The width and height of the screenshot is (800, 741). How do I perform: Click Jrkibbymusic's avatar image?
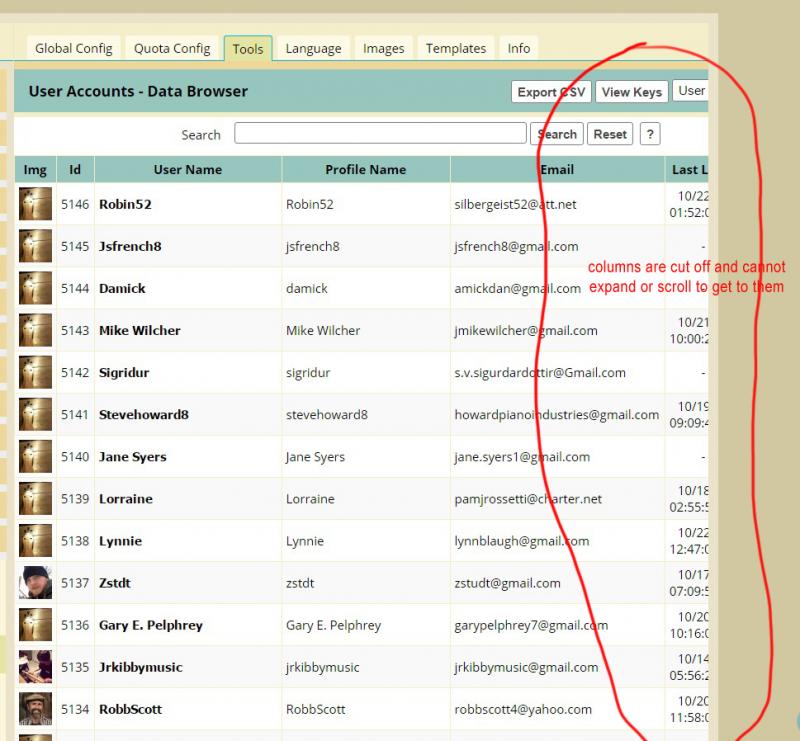[x=35, y=667]
